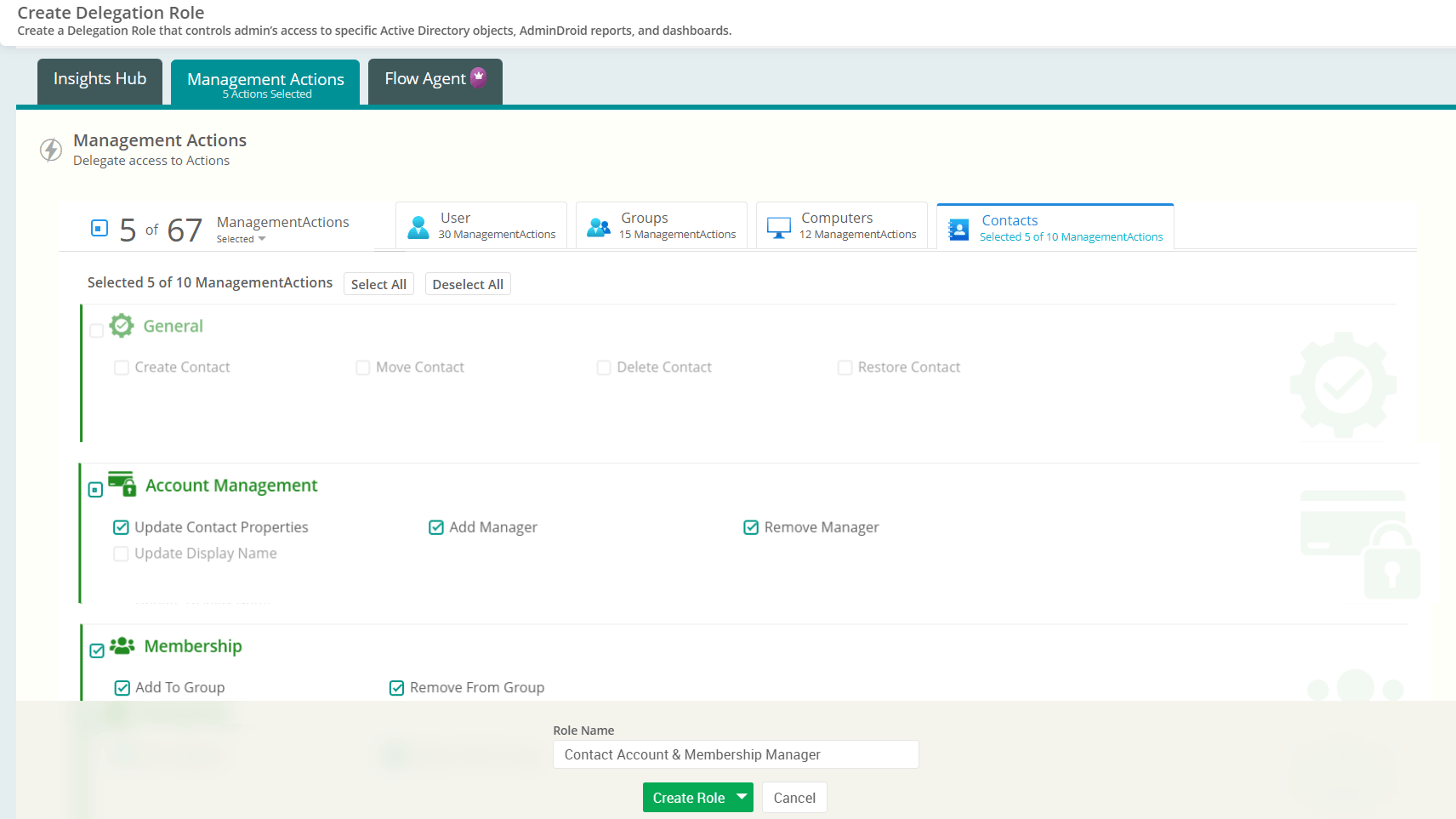Open the Computers ManagementActions tab

[x=842, y=225]
